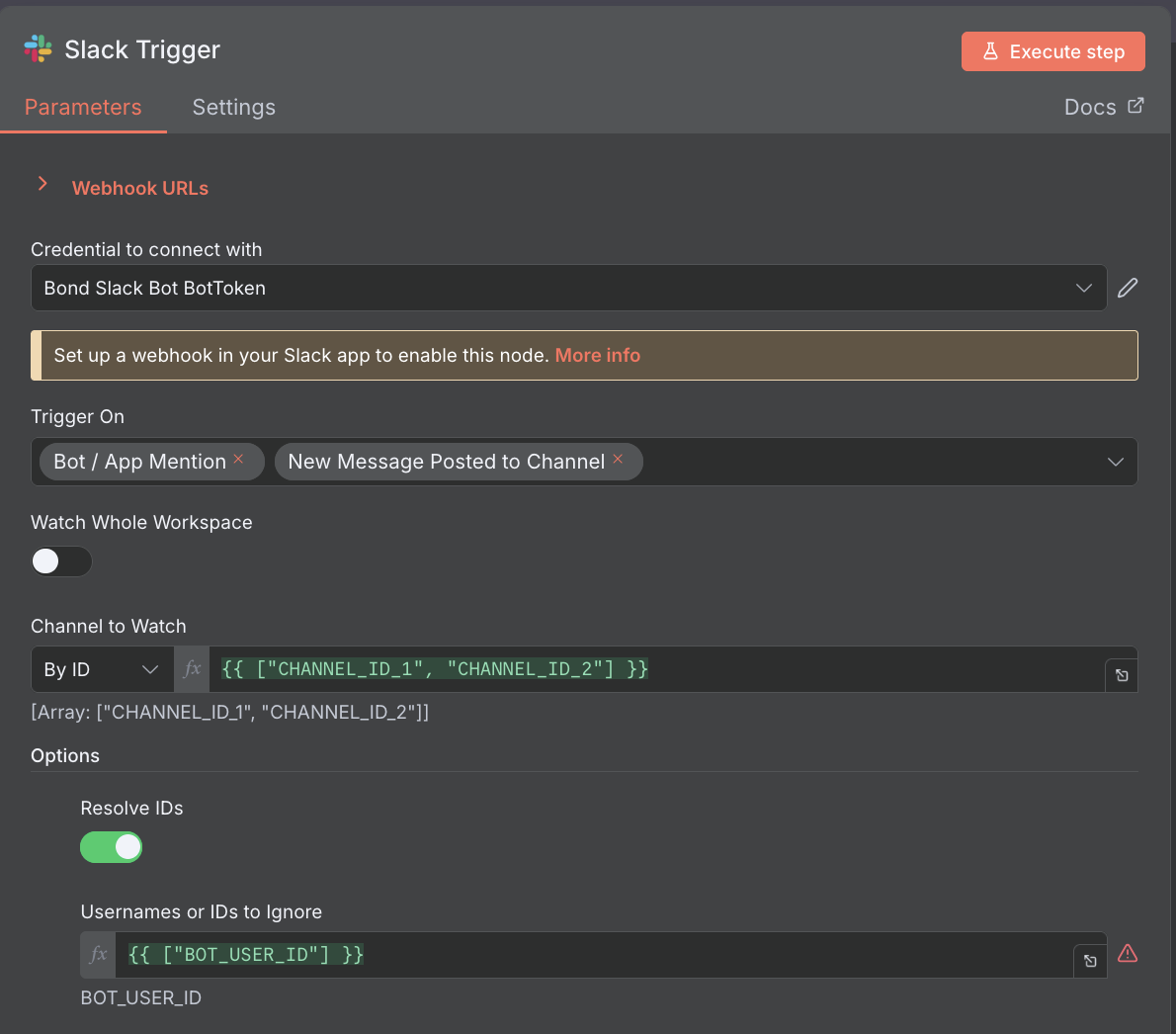This screenshot has height=1034, width=1176.
Task: Switch to the Settings tab
Action: (233, 107)
